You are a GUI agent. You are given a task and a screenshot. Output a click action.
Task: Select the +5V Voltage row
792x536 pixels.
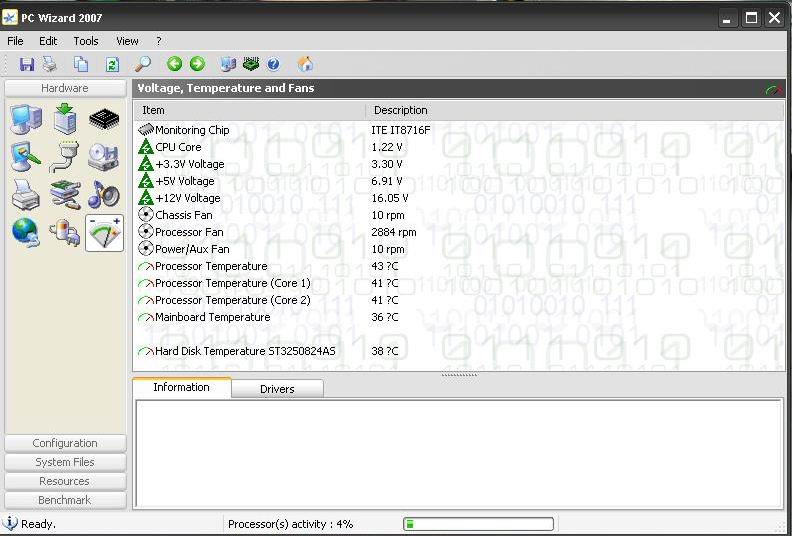click(459, 181)
